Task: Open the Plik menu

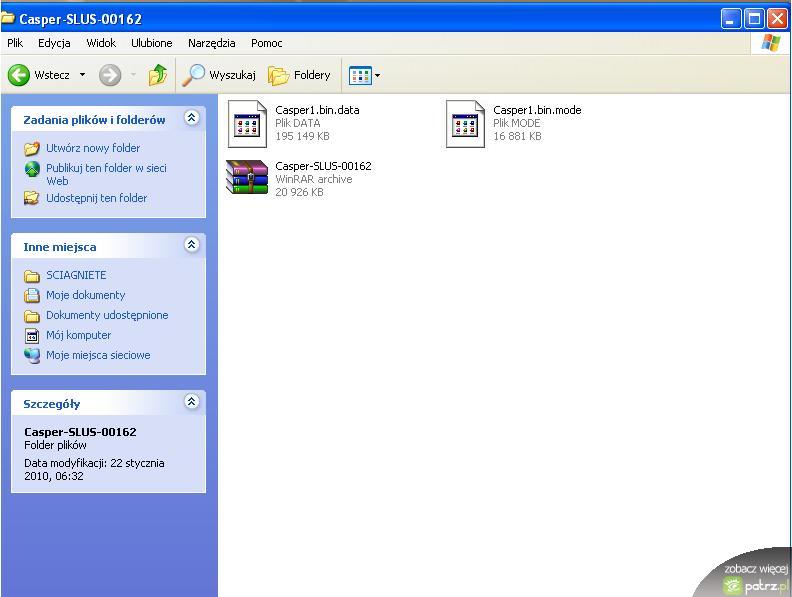Action: point(15,43)
